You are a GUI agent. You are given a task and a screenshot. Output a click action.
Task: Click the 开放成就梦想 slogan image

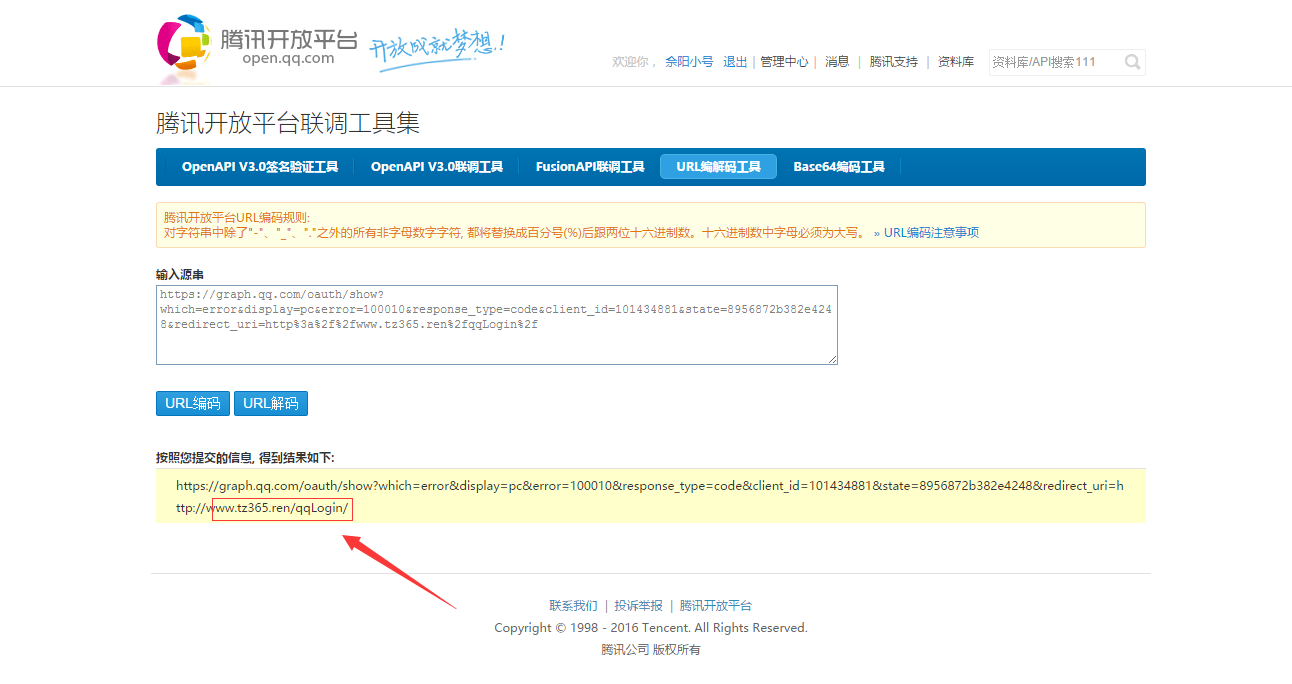click(437, 47)
